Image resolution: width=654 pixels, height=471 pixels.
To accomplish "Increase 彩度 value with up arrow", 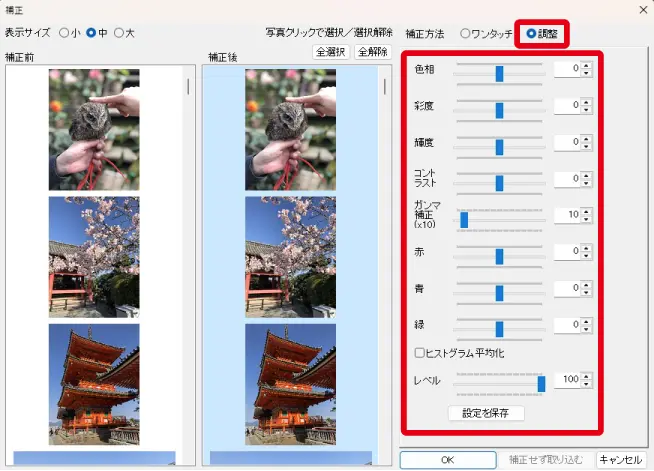I will point(587,102).
